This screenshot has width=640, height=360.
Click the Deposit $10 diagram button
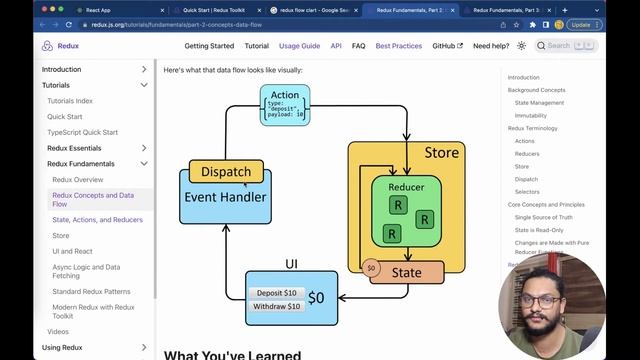[276, 293]
